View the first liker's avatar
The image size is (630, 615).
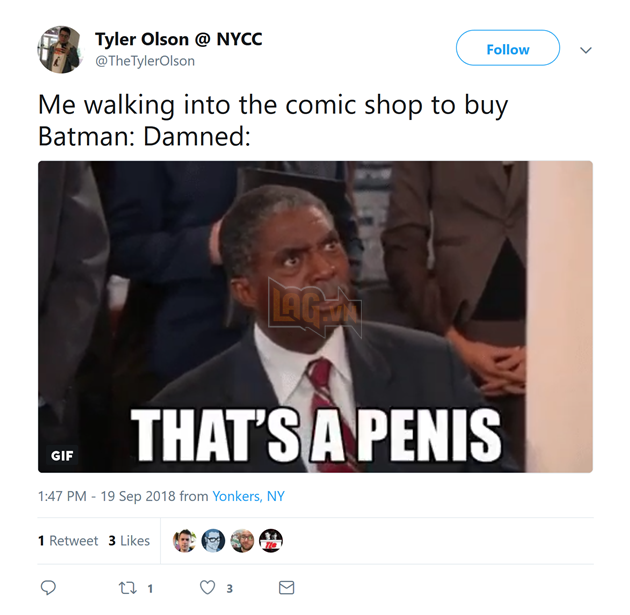pyautogui.click(x=184, y=541)
